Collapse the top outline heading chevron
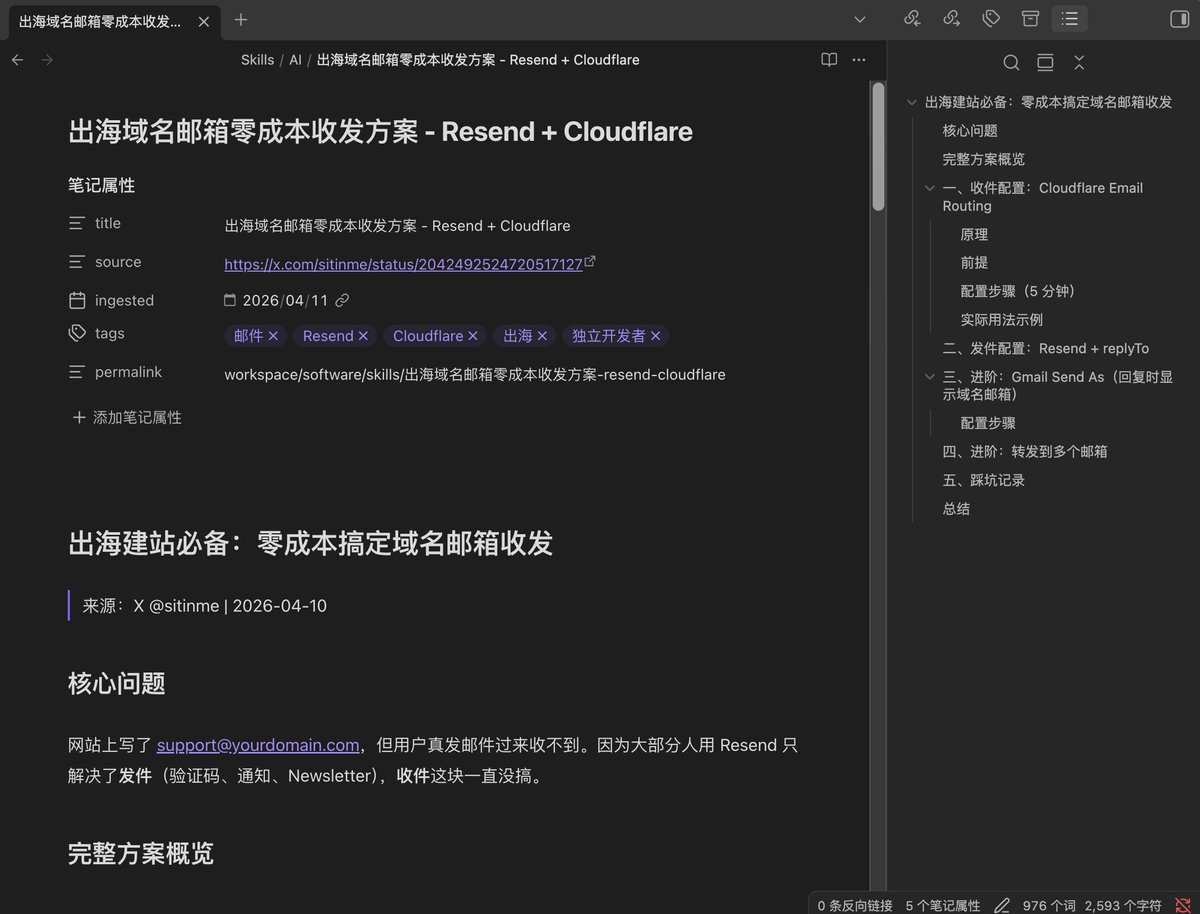The height and width of the screenshot is (914, 1200). [x=910, y=101]
